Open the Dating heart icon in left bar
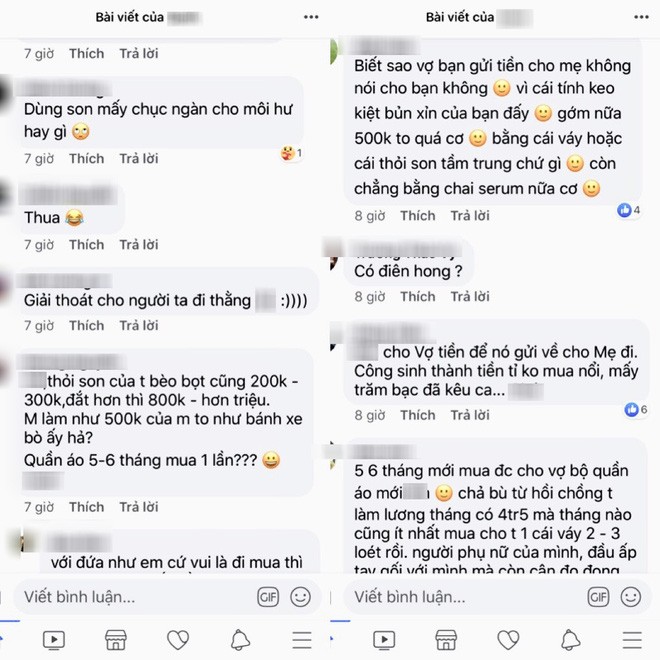Viewport: 660px width, 660px height. [178, 640]
